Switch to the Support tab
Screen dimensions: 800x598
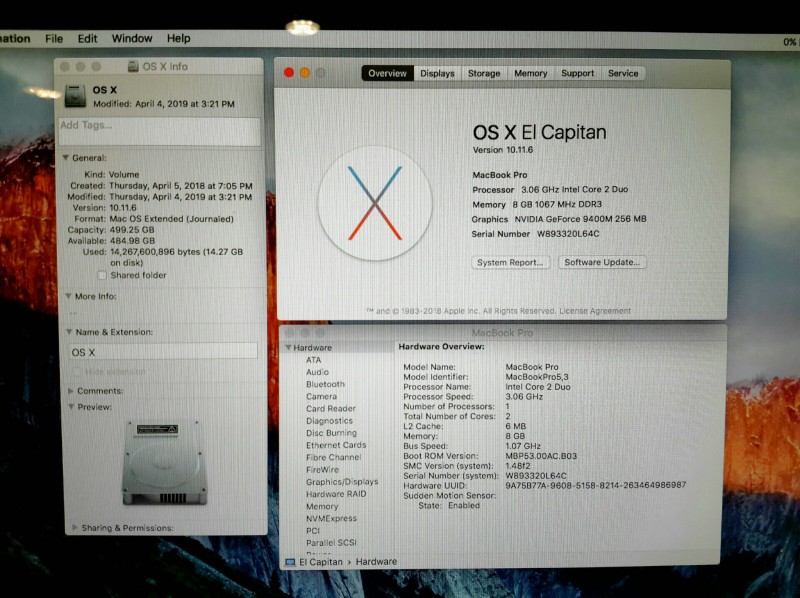[578, 73]
